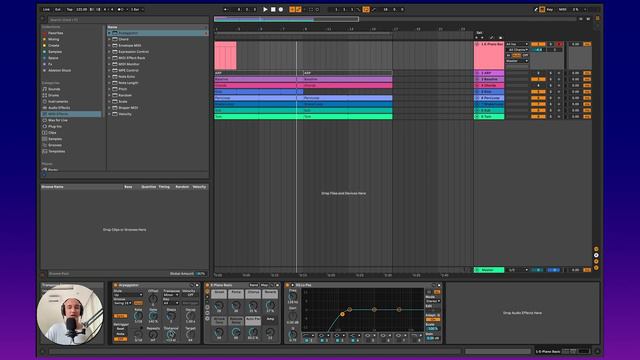Click the hot-swap icon on Arpeggiator device
Screen dimensions: 640x360
[191, 285]
